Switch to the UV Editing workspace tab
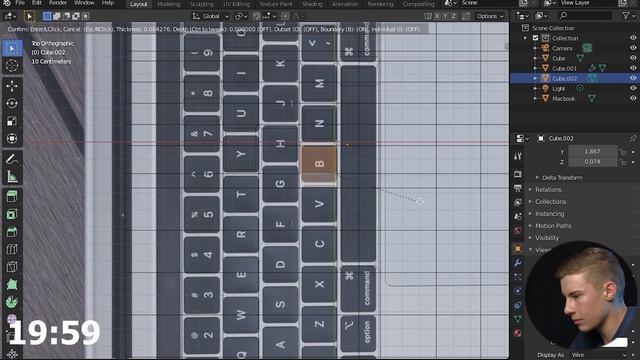This screenshot has height=360, width=640. pyautogui.click(x=236, y=4)
